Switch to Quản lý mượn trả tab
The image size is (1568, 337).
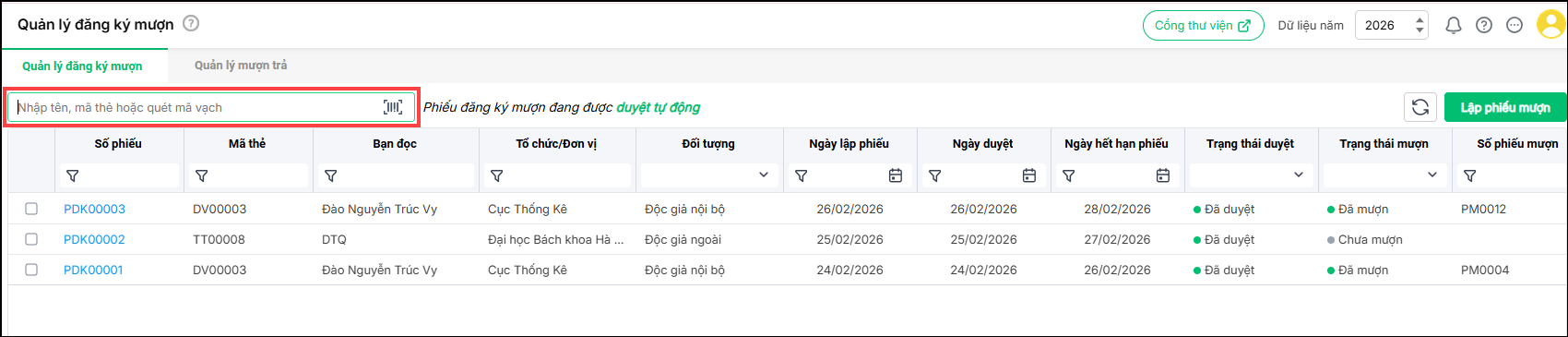[x=241, y=65]
